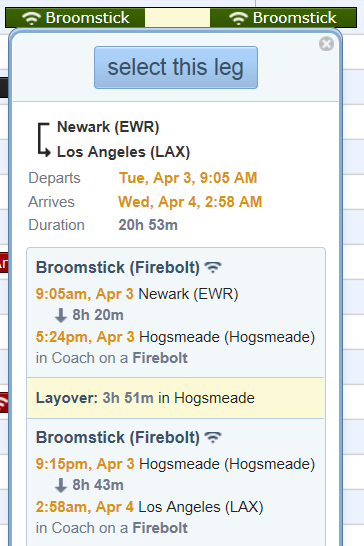Click the 'select this leg' button
Viewport: 364px width, 546px height.
point(176,67)
